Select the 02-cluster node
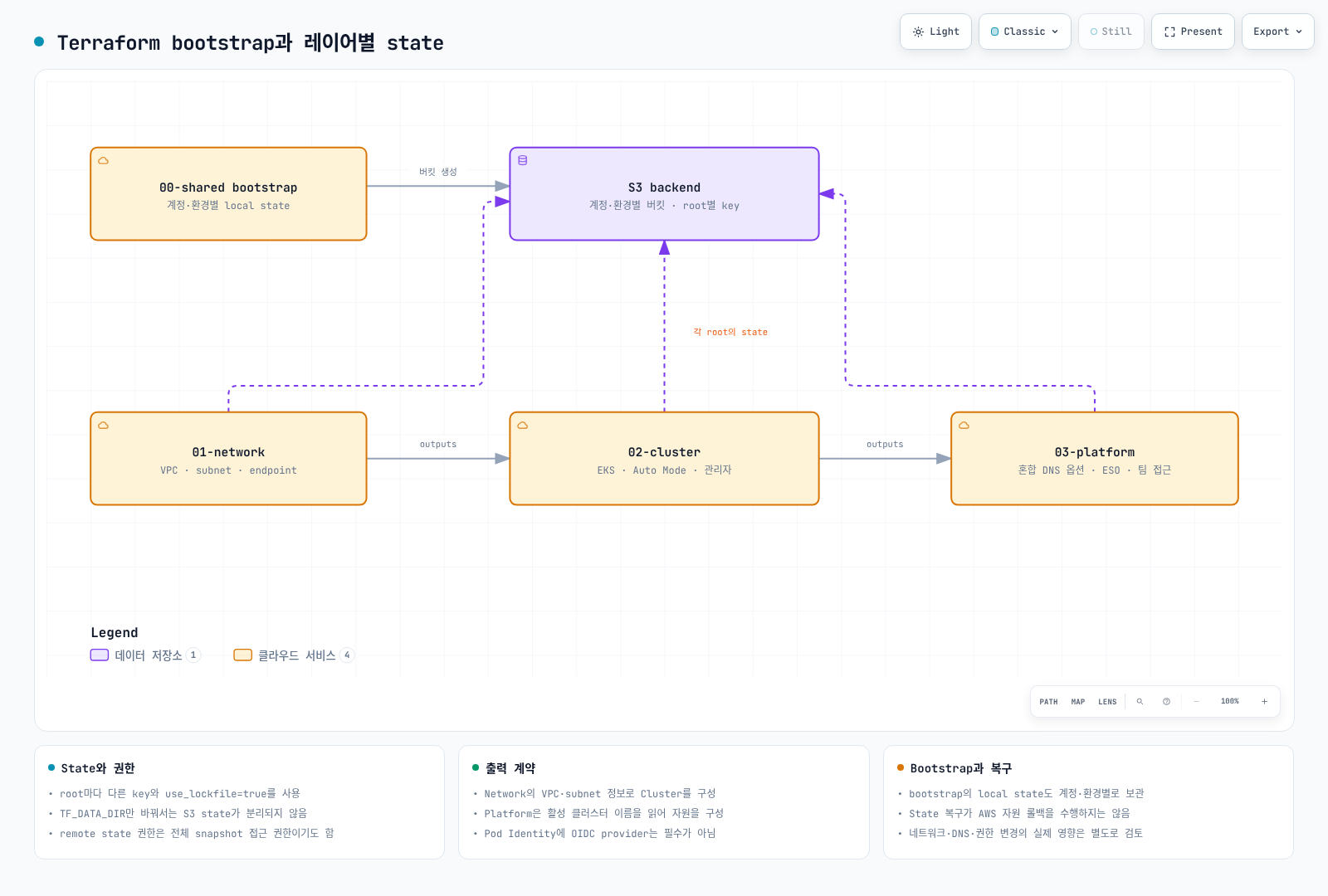Image resolution: width=1328 pixels, height=896 pixels. pyautogui.click(x=664, y=459)
